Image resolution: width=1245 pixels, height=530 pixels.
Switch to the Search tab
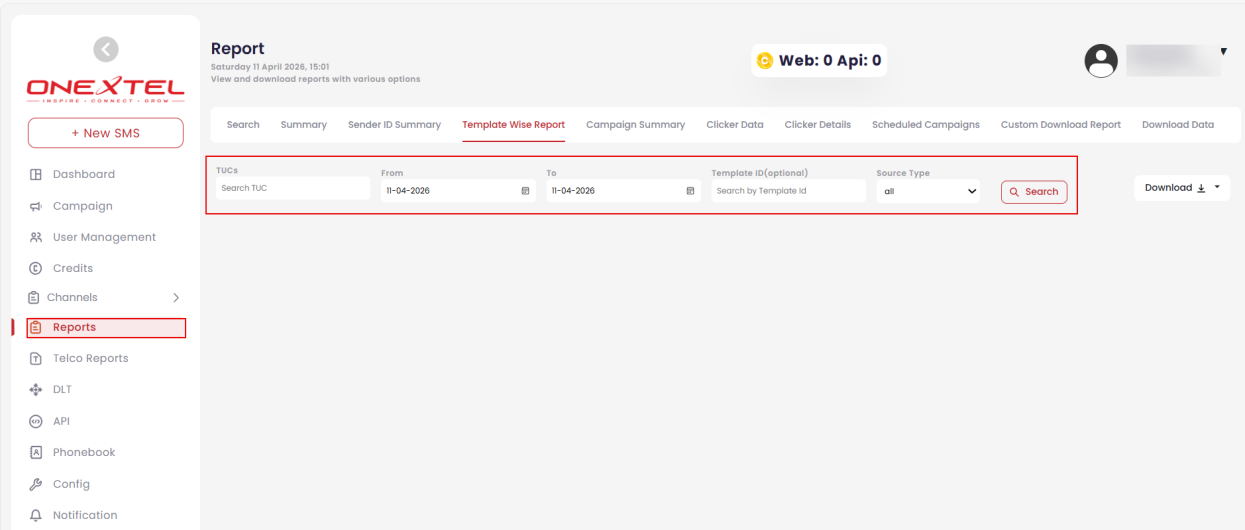point(243,125)
